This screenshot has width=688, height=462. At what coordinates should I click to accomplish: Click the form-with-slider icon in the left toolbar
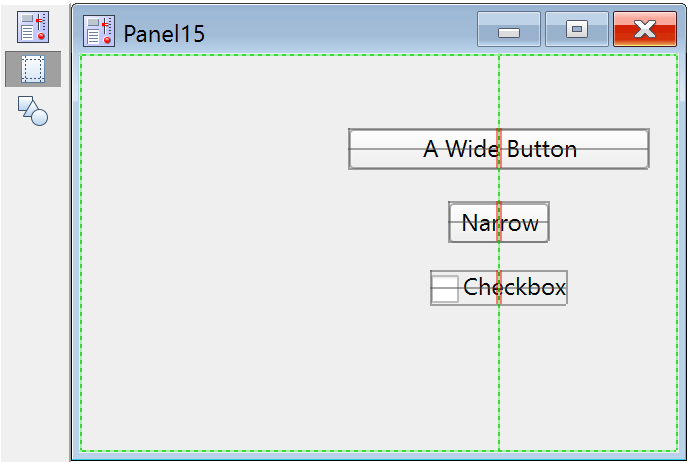click(33, 27)
